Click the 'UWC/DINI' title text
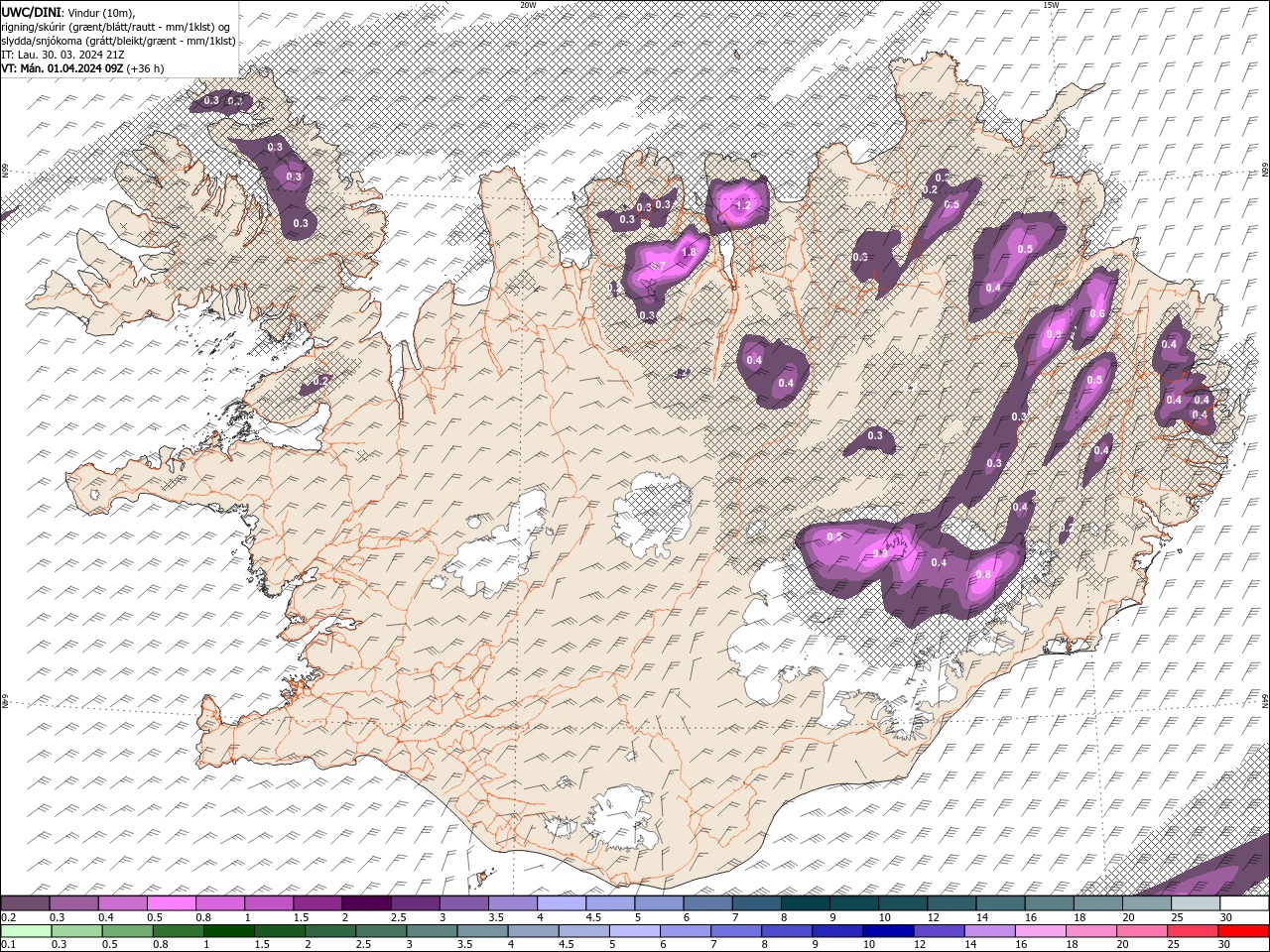 (x=31, y=12)
